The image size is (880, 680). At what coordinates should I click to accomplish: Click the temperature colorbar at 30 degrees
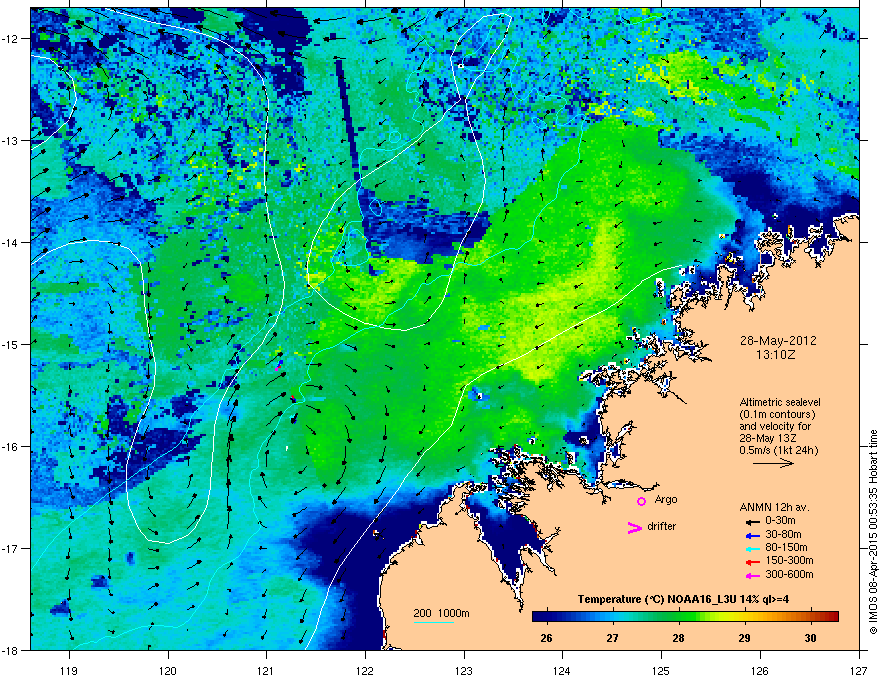810,617
